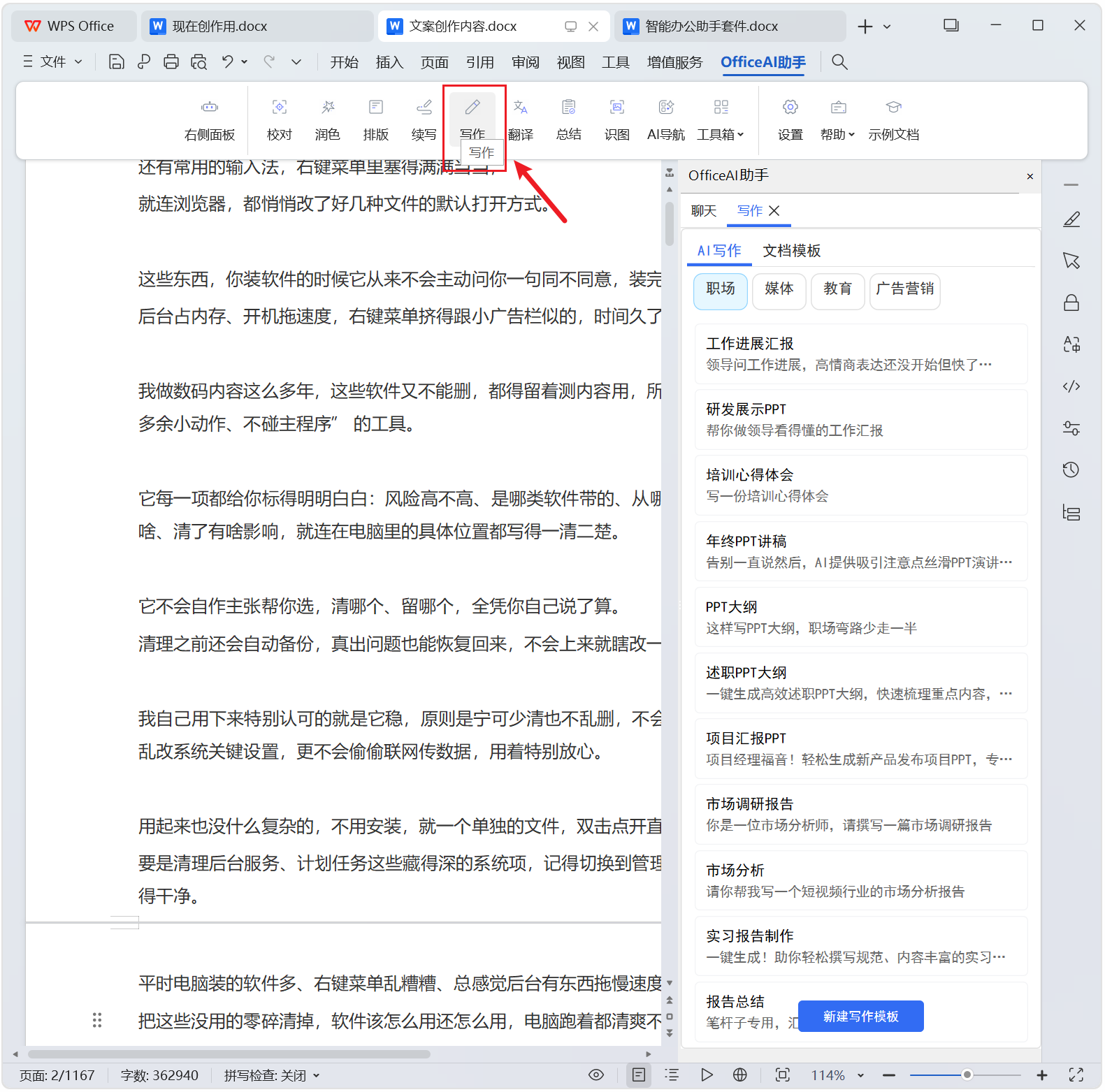Screen dimensions: 1105x1092
Task: Switch to page layout view in status bar
Action: pos(638,1075)
